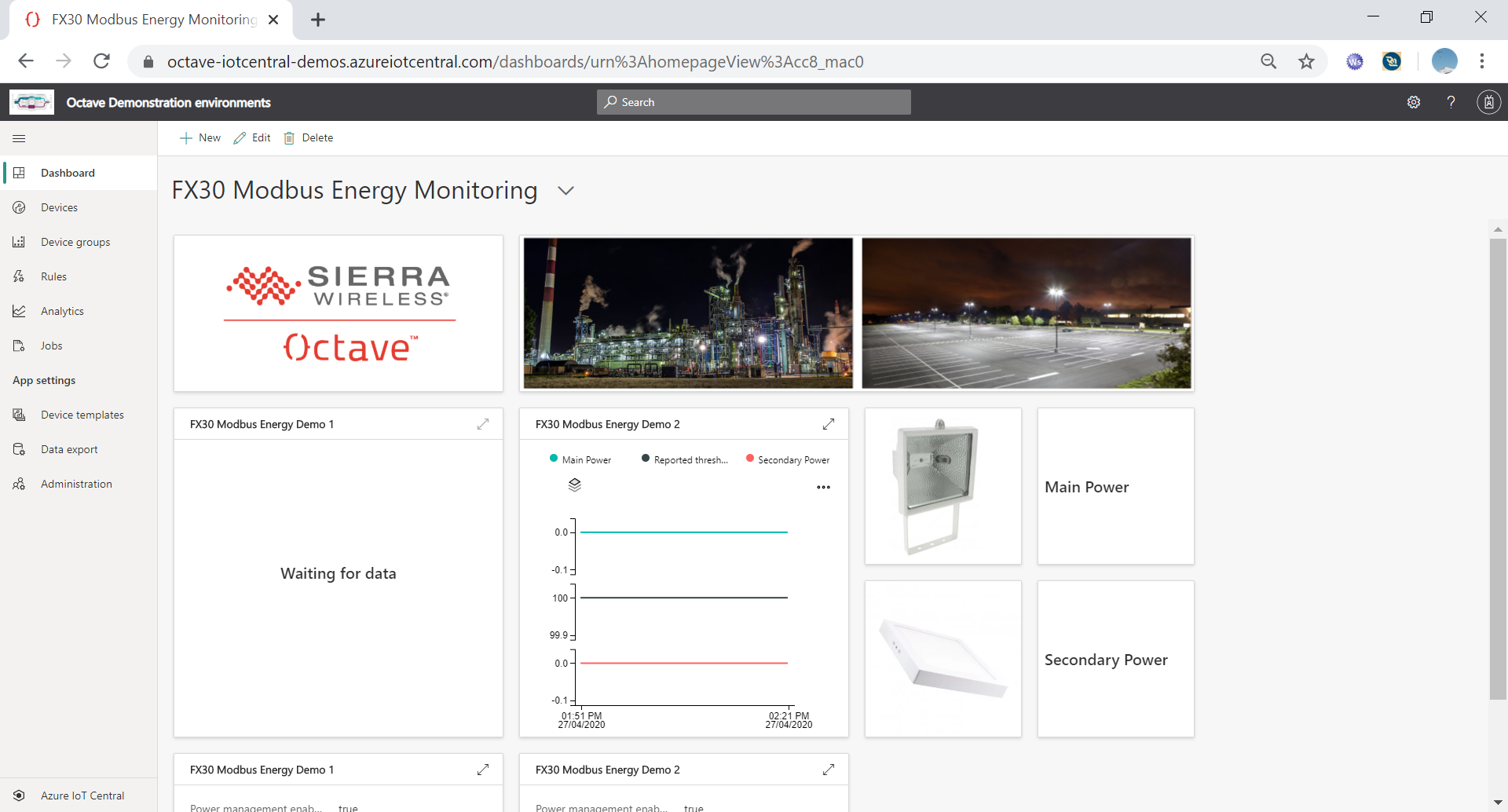Edit the current dashboard
Viewport: 1508px width, 812px height.
[x=252, y=137]
